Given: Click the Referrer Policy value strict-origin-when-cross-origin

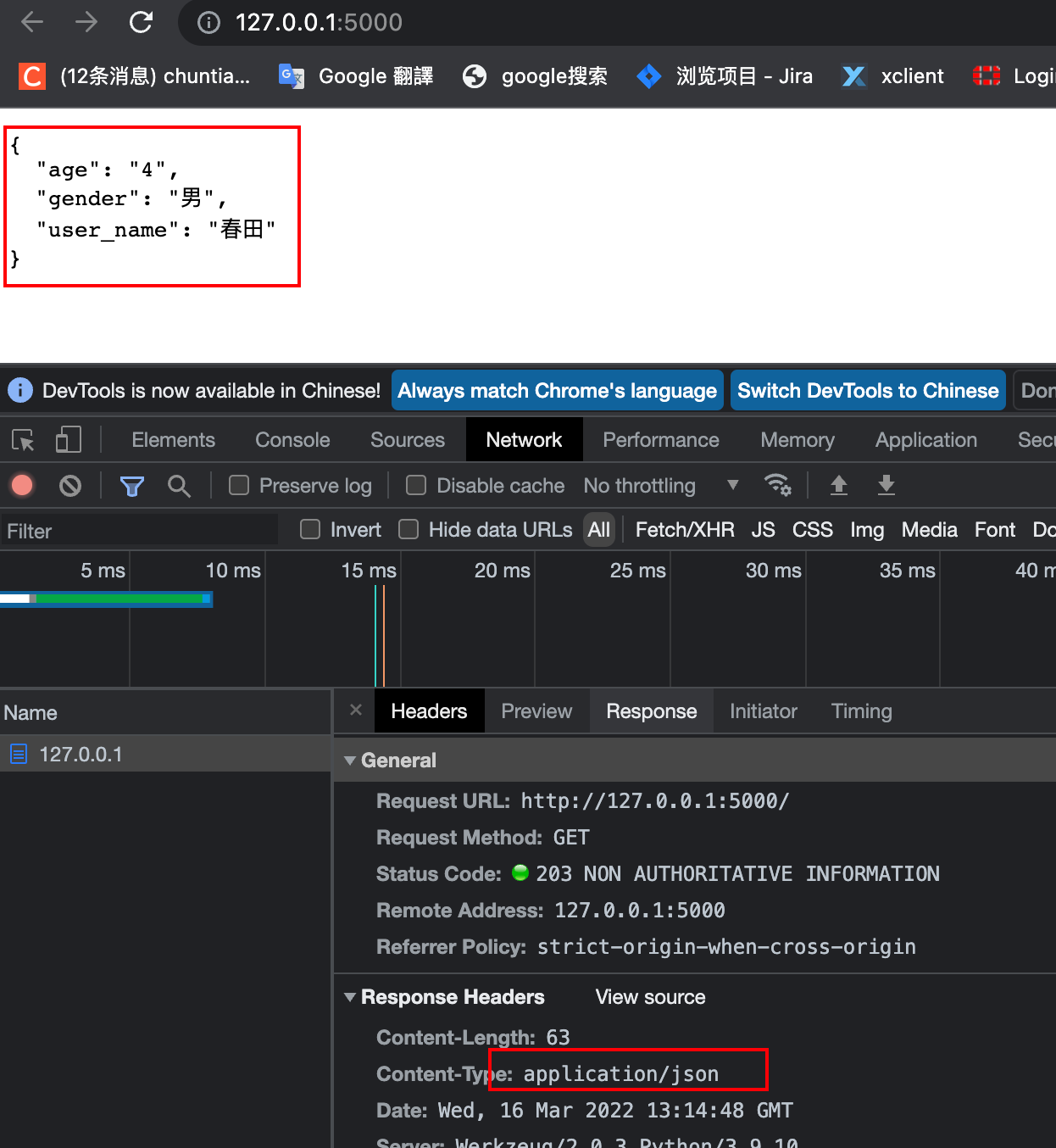Looking at the screenshot, I should click(726, 947).
